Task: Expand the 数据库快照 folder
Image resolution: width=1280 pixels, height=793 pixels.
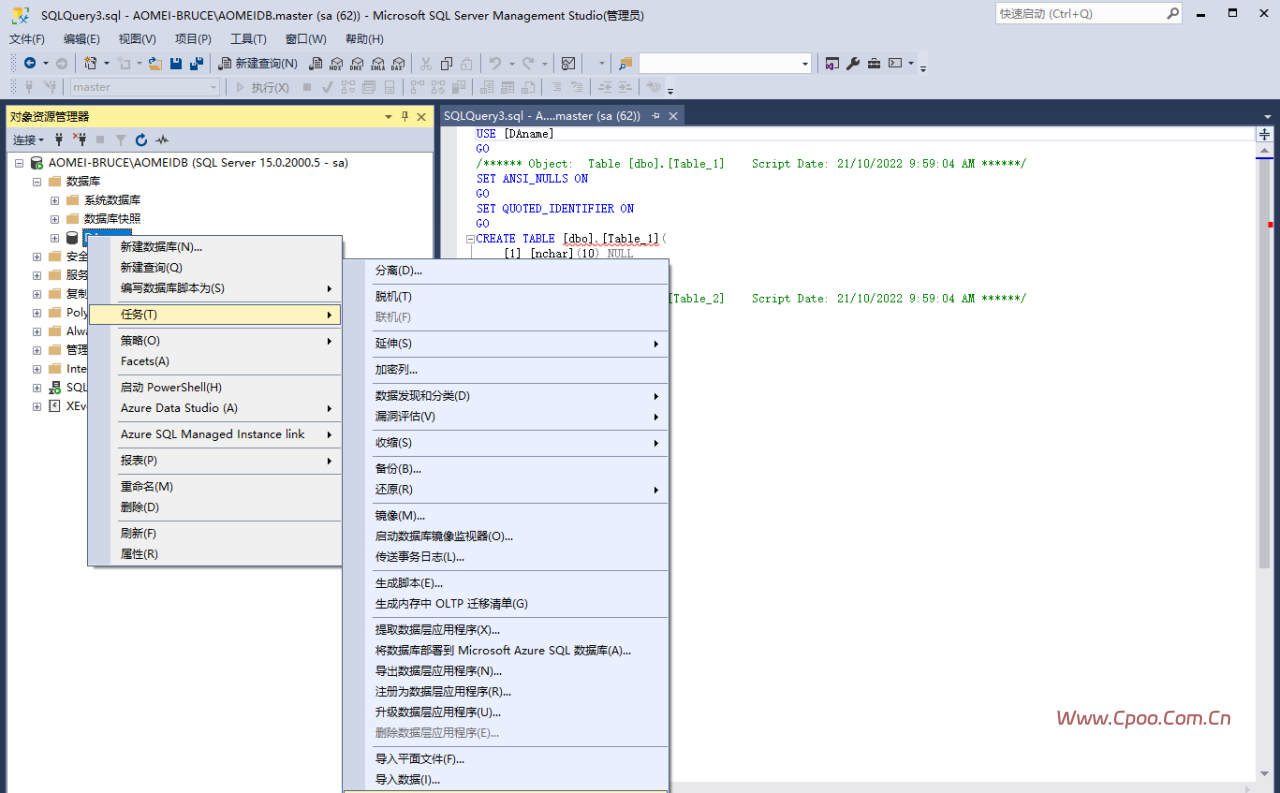Action: point(55,218)
